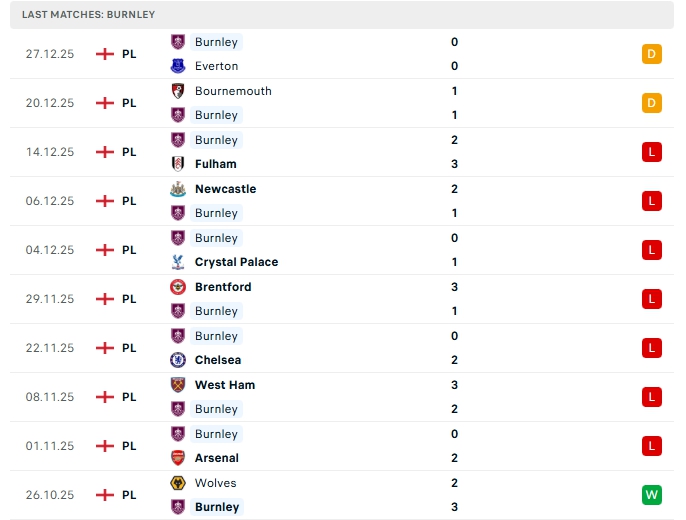686x520 pixels.
Task: Click the Wolves club crest icon
Action: [x=178, y=483]
